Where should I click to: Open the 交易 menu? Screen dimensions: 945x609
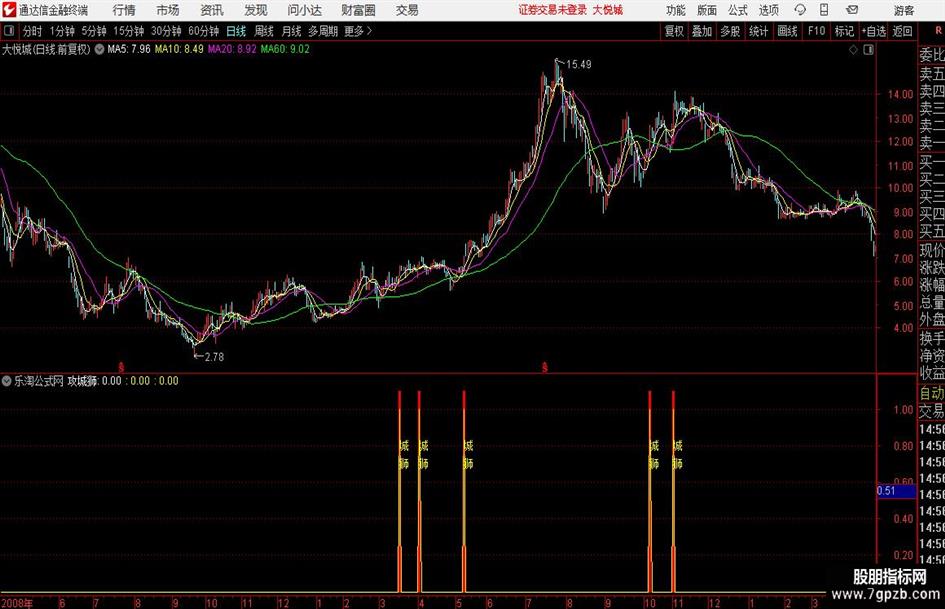(x=407, y=10)
